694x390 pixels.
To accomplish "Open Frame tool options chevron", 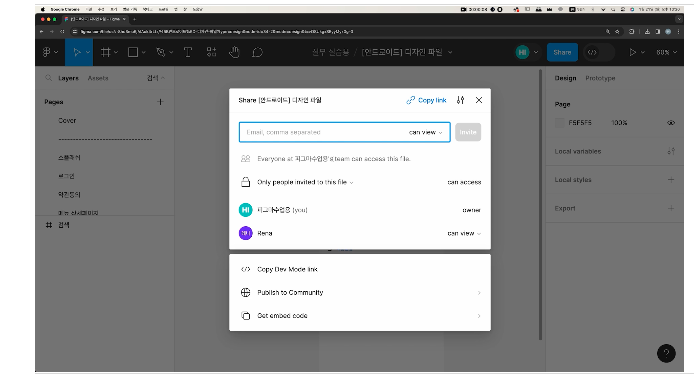I will pos(116,52).
